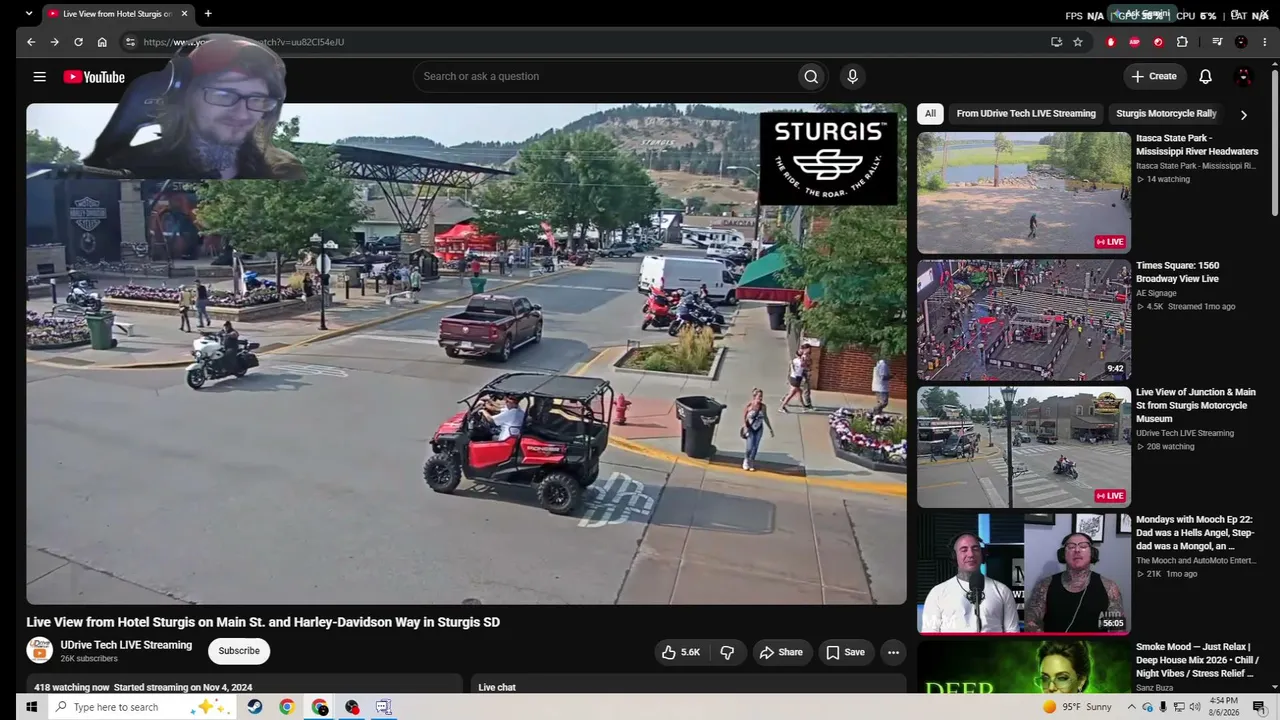Click the browser address bar URL
1280x720 pixels.
pyautogui.click(x=244, y=42)
